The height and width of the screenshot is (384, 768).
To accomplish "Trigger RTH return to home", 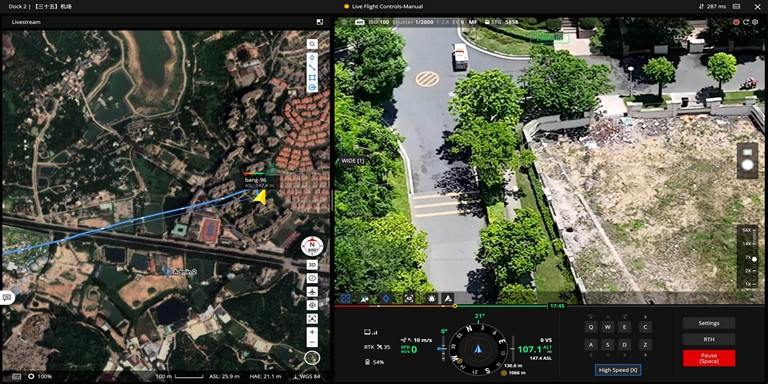I will click(x=709, y=339).
